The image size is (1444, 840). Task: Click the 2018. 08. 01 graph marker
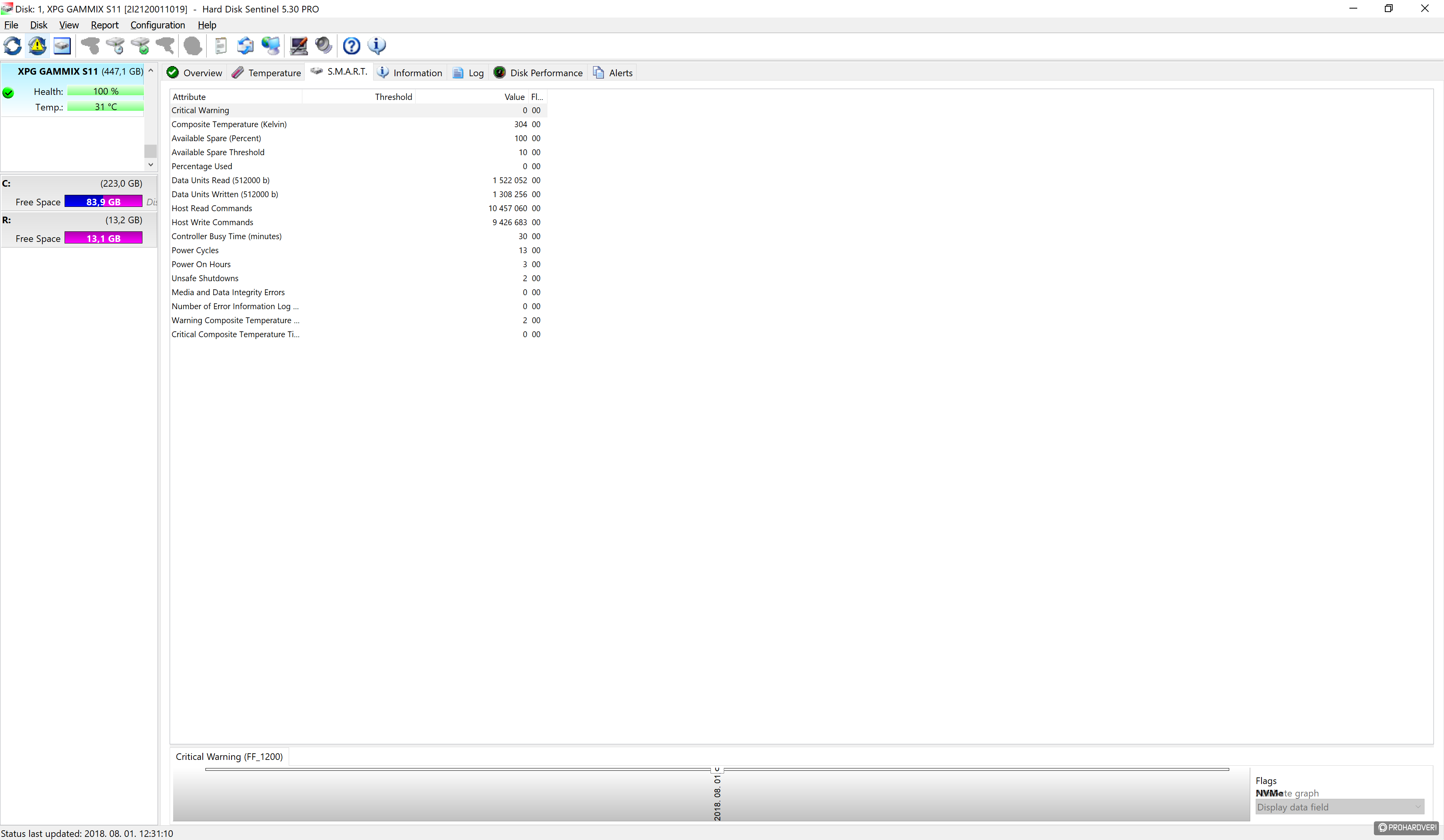point(718,798)
